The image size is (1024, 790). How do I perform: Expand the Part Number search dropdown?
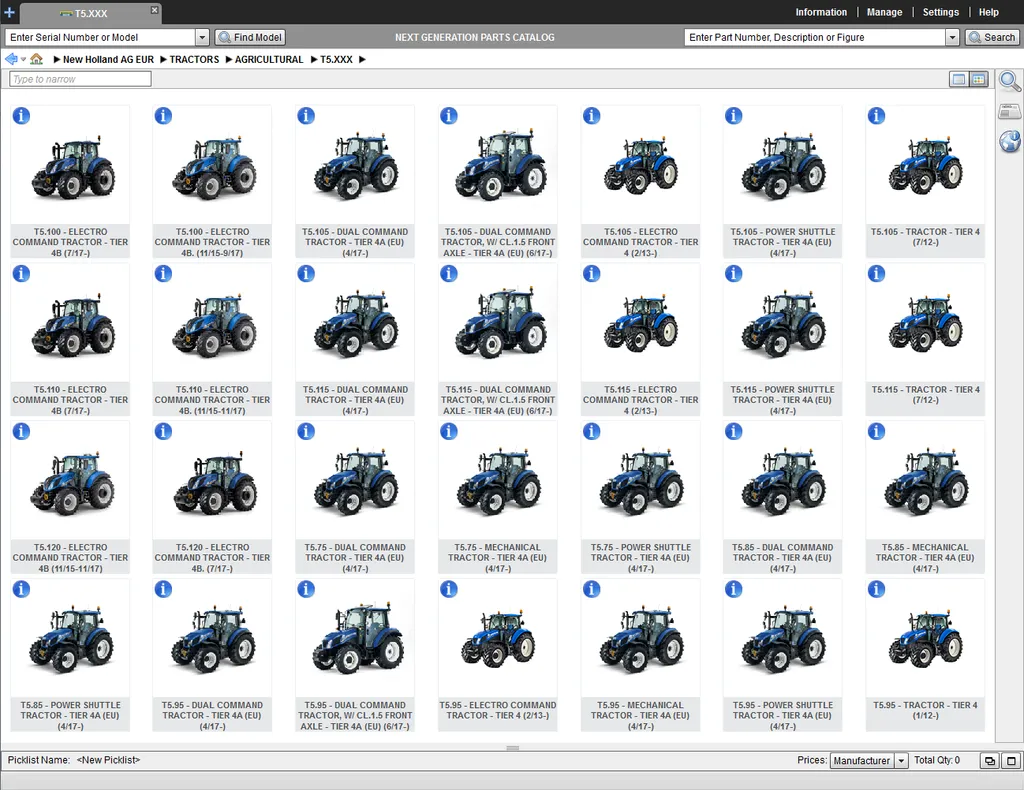pos(952,38)
